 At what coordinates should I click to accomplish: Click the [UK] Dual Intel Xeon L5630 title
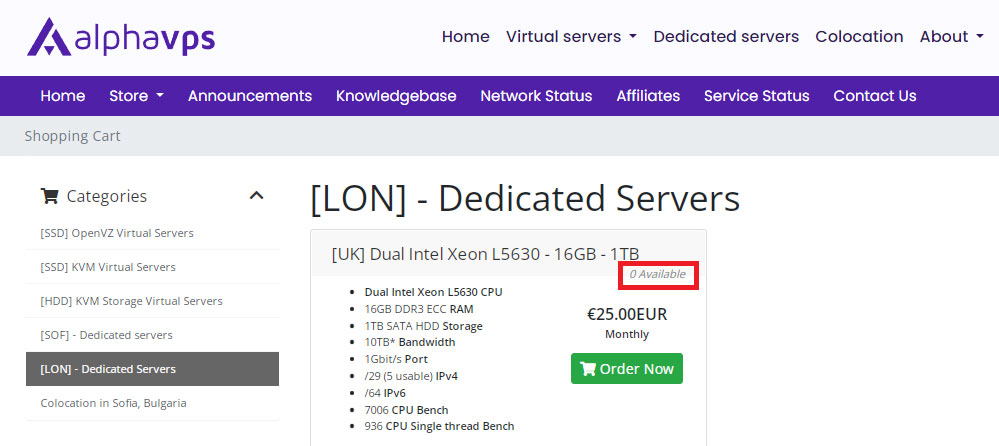(485, 254)
